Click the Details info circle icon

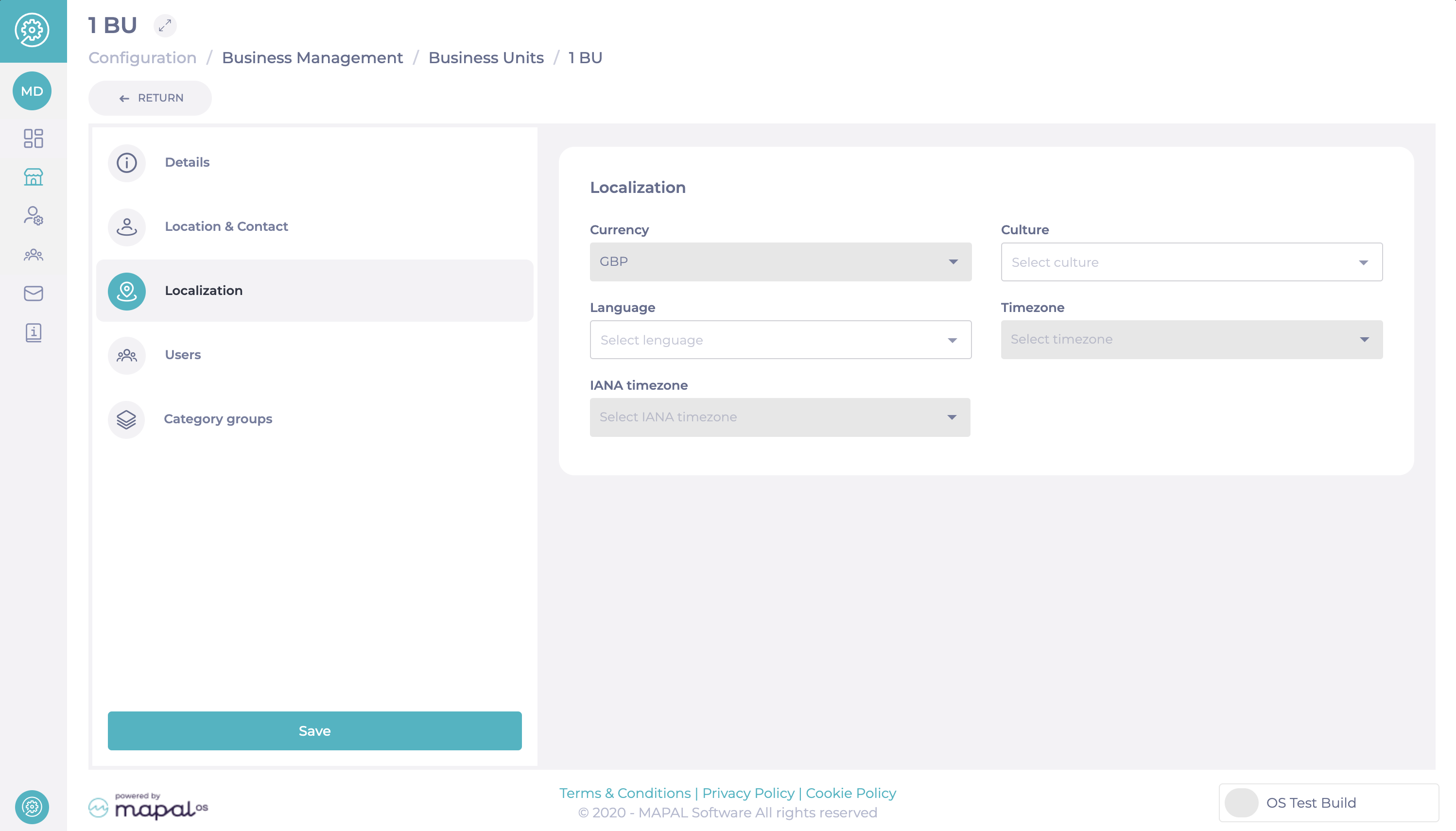pyautogui.click(x=127, y=163)
